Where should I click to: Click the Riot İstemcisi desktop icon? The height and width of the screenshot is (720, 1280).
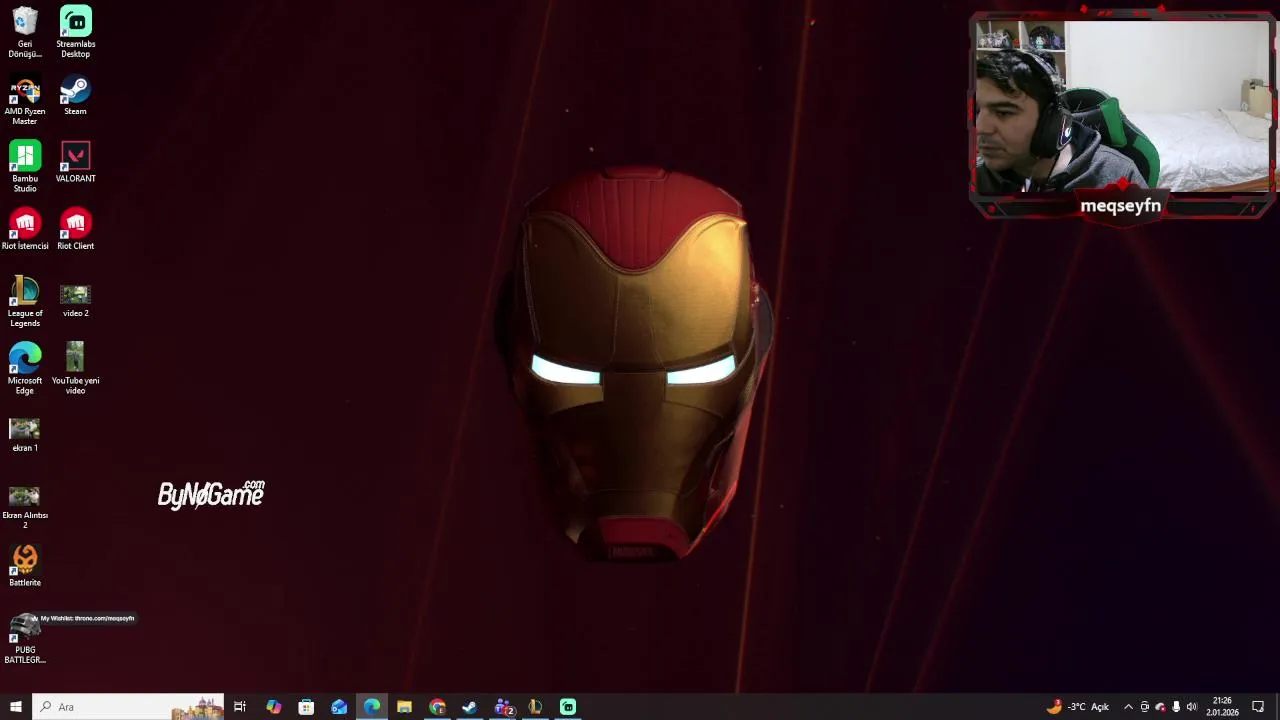click(25, 230)
